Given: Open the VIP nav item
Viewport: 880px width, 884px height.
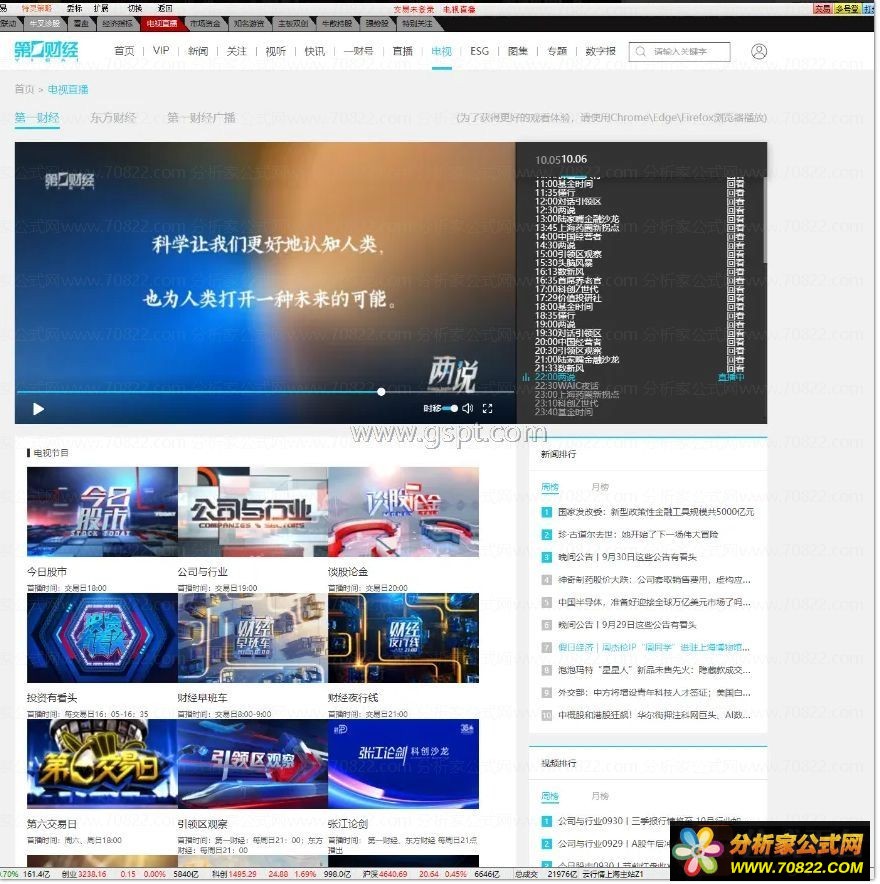Looking at the screenshot, I should [x=161, y=51].
